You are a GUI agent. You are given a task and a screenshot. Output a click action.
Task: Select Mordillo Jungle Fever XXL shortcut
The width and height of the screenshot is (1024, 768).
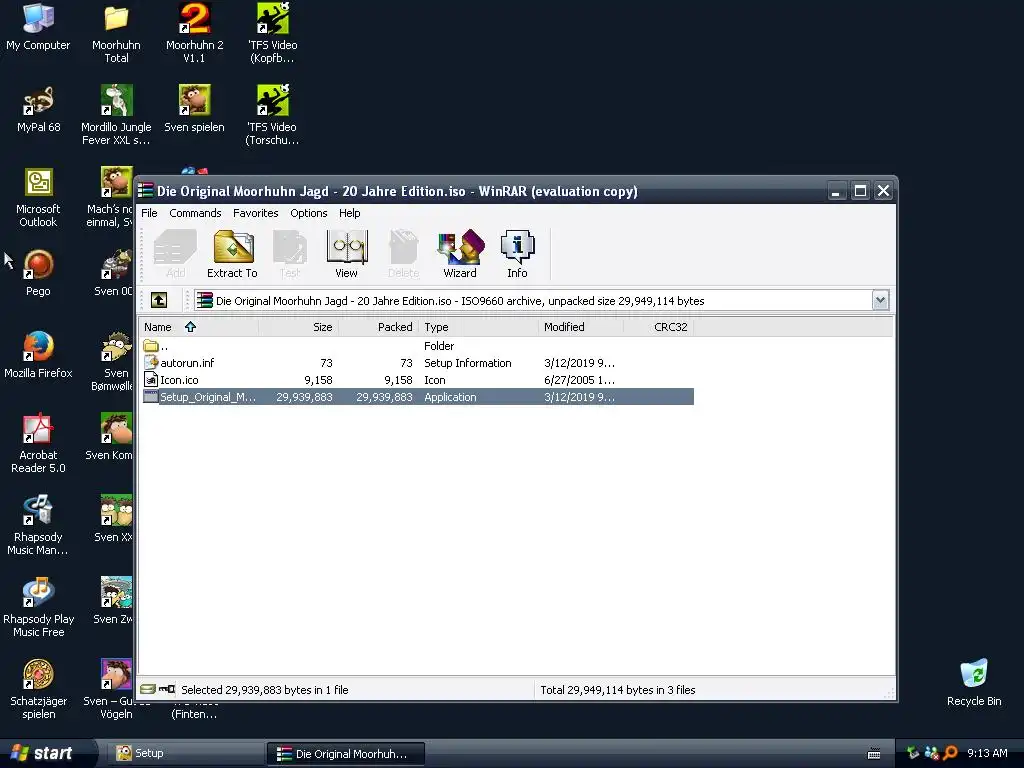[x=116, y=115]
